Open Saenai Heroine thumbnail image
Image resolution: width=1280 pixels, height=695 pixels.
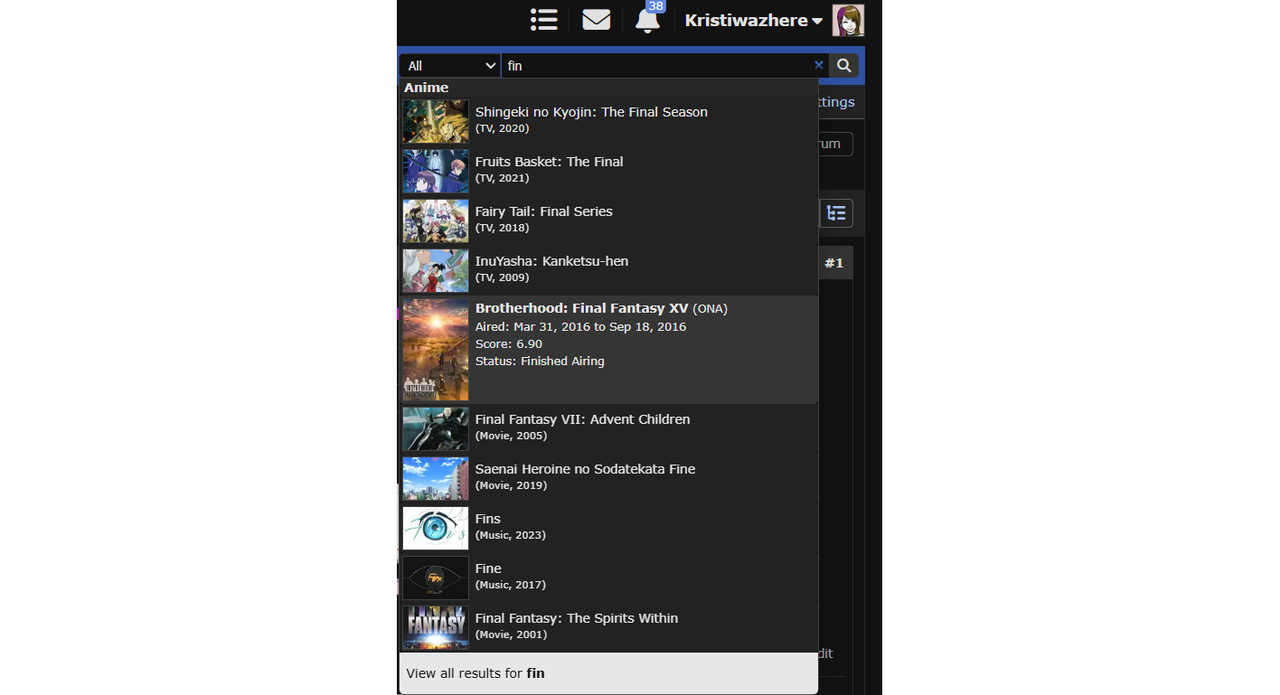(435, 479)
